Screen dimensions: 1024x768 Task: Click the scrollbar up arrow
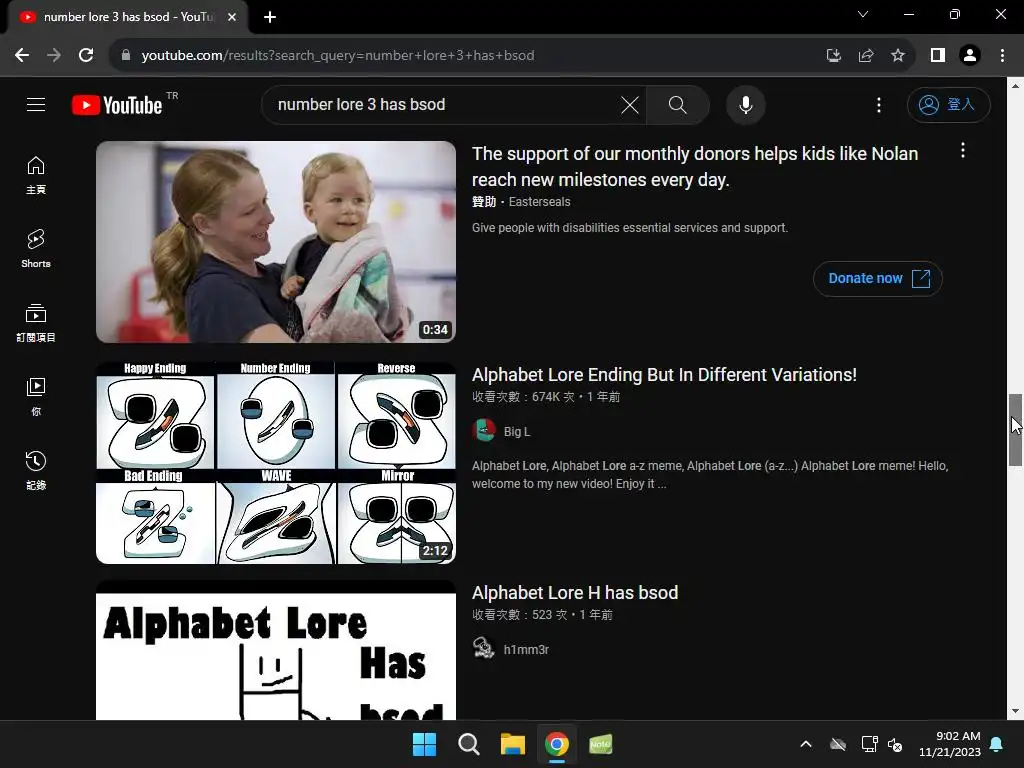tap(1015, 86)
